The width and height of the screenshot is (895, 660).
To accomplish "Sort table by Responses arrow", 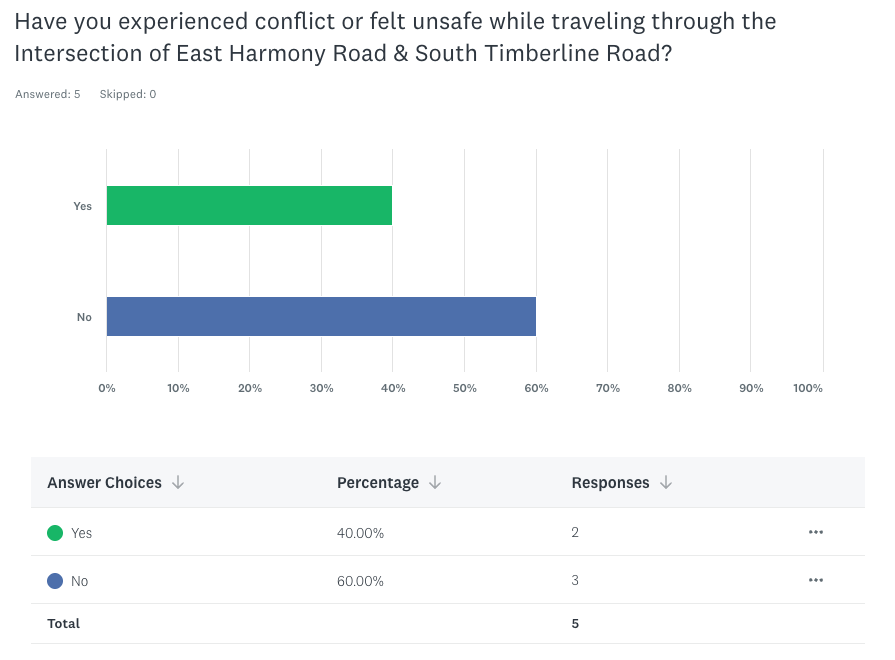I will (666, 483).
